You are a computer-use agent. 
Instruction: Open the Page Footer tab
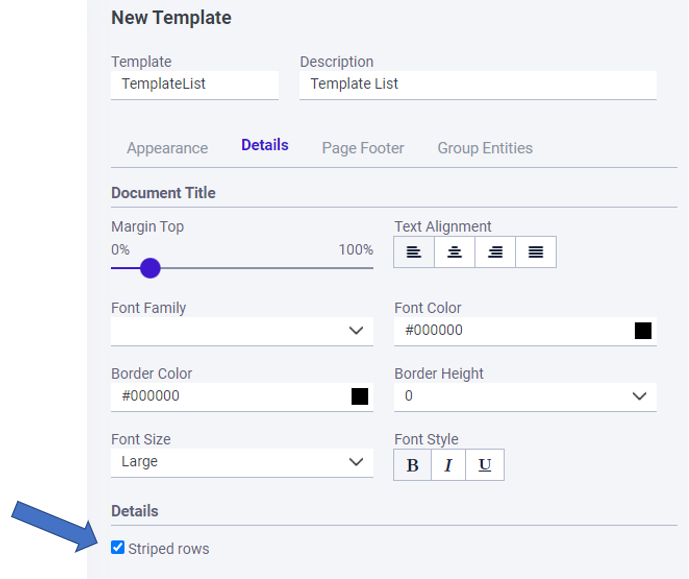363,148
